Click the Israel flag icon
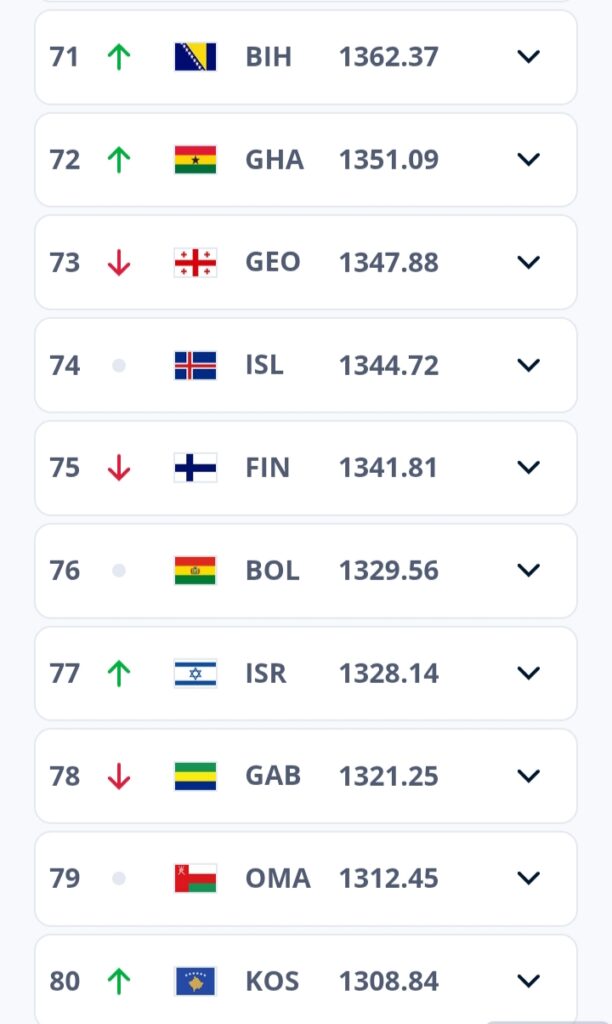612x1024 pixels. click(x=195, y=674)
